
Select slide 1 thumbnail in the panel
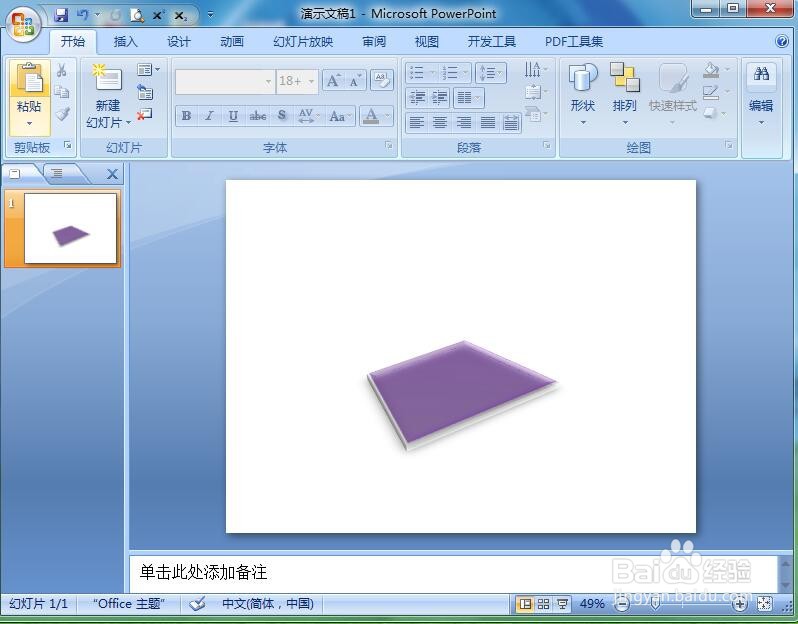pyautogui.click(x=70, y=228)
